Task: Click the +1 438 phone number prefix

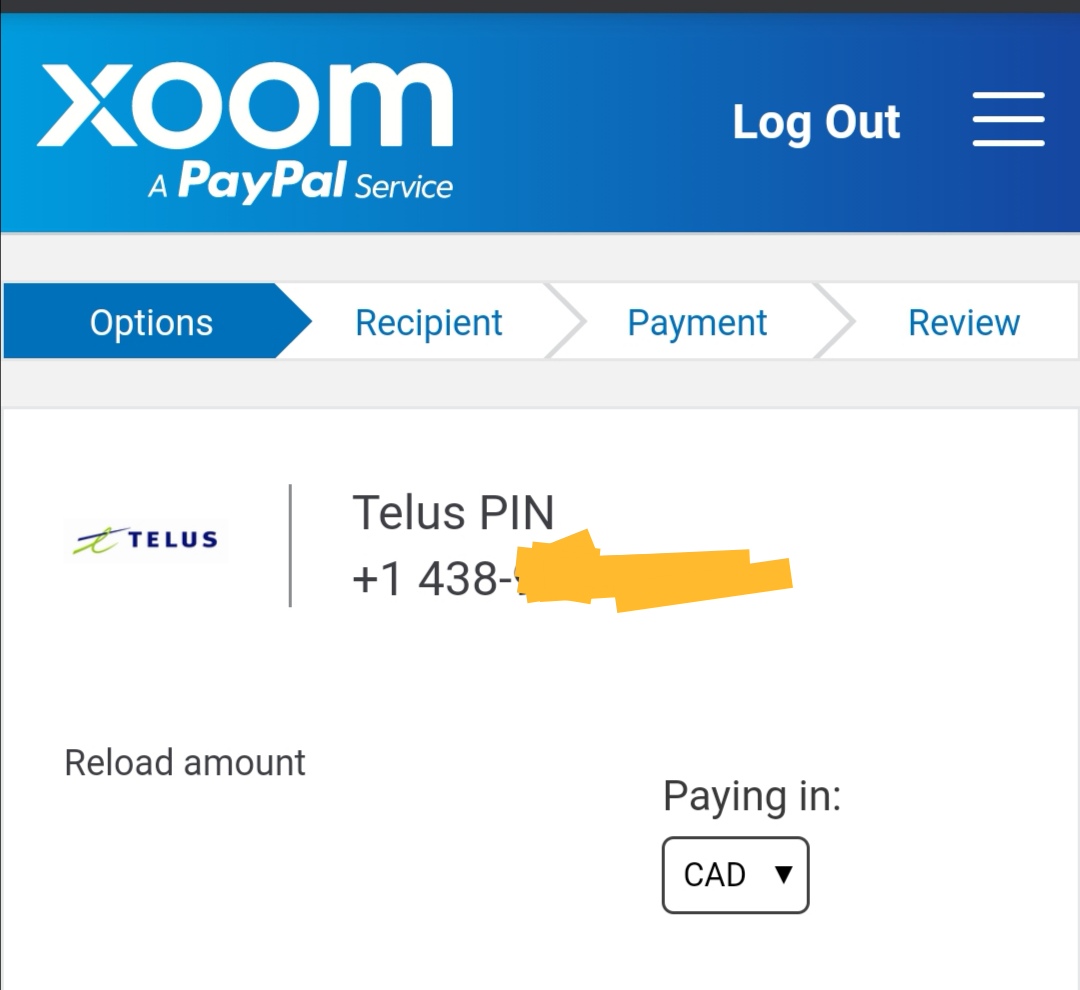Action: coord(425,578)
